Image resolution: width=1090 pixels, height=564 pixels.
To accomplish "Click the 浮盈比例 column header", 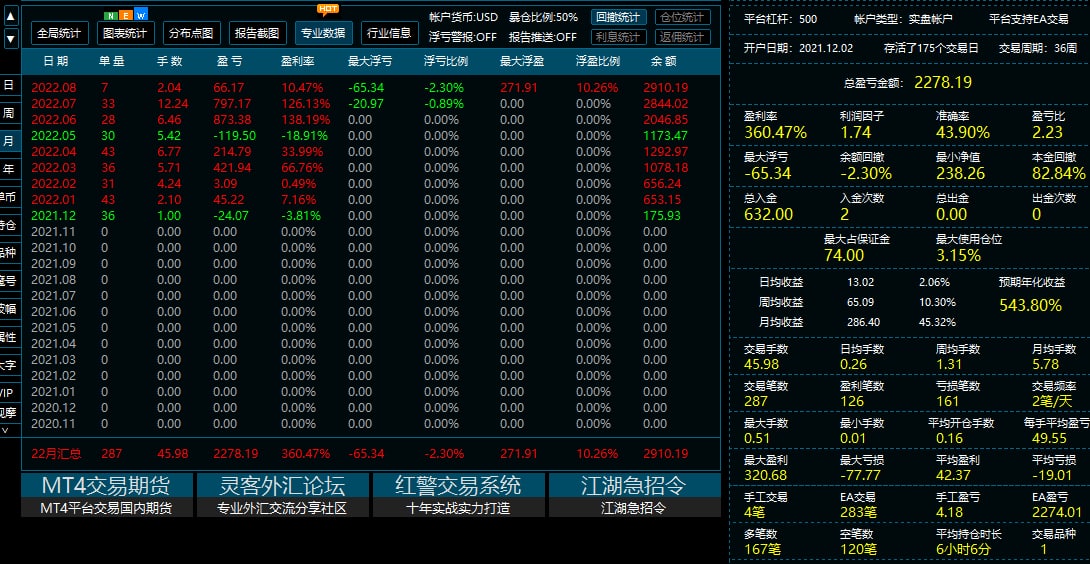I will coord(597,61).
